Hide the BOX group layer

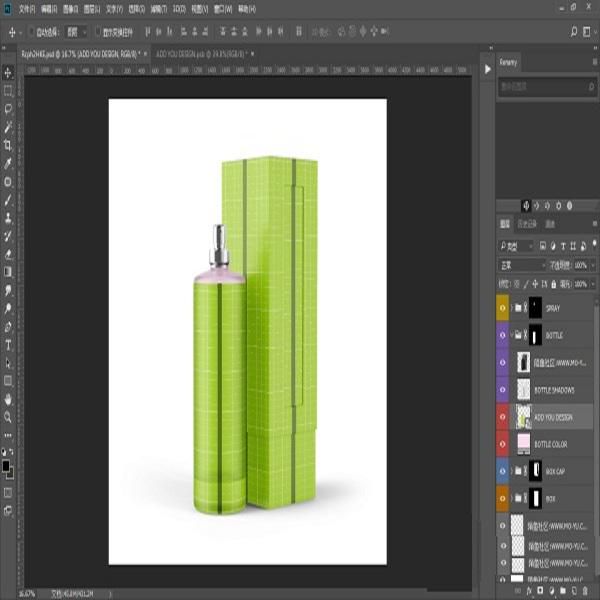[x=502, y=498]
